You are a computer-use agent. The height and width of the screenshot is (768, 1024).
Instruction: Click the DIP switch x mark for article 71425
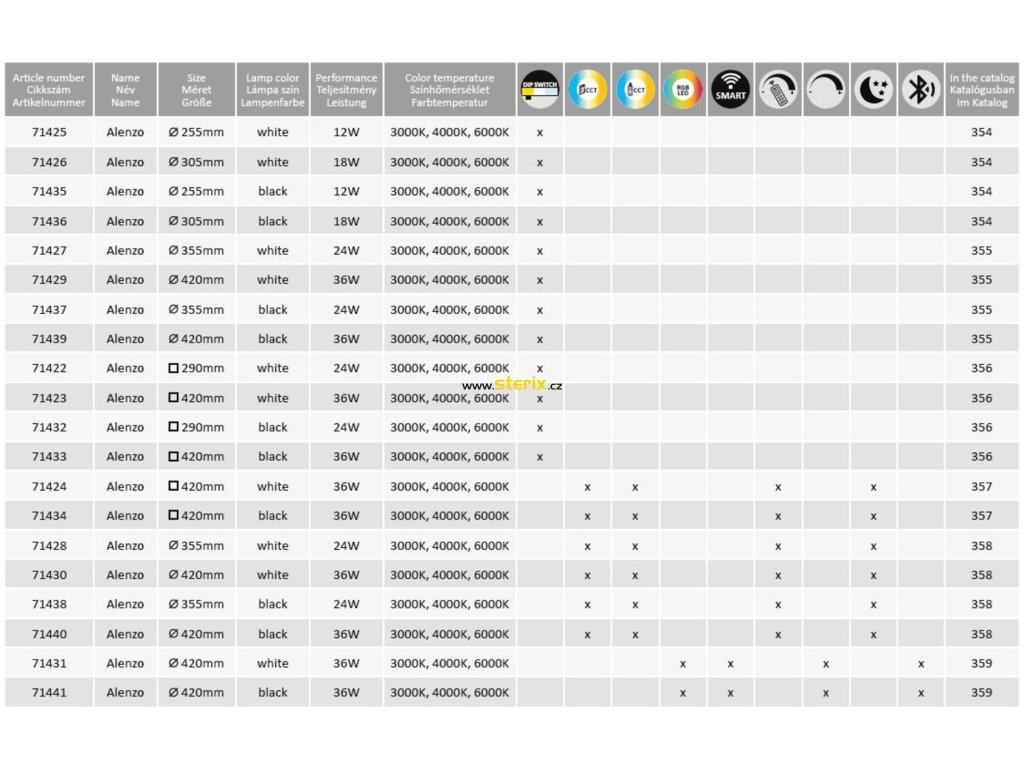tap(540, 132)
